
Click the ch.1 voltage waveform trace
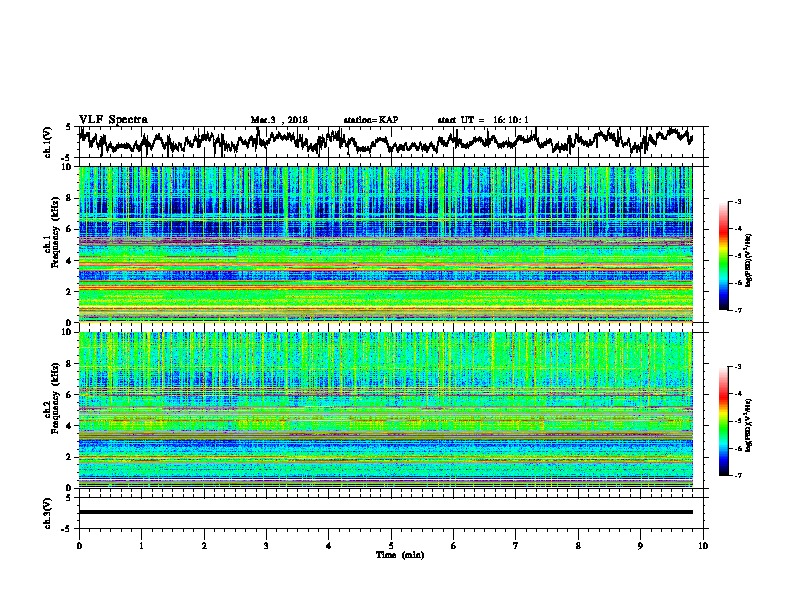[385, 141]
